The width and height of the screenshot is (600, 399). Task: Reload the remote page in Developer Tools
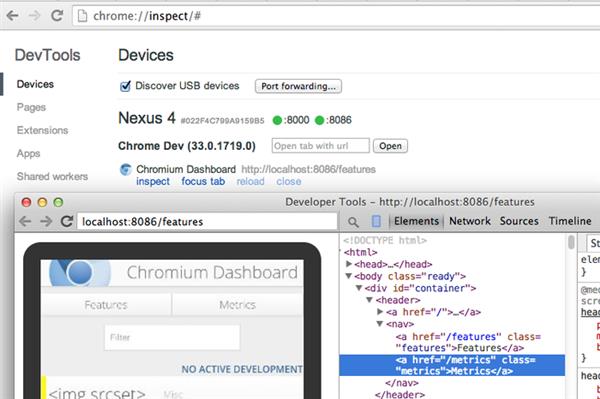pos(67,221)
